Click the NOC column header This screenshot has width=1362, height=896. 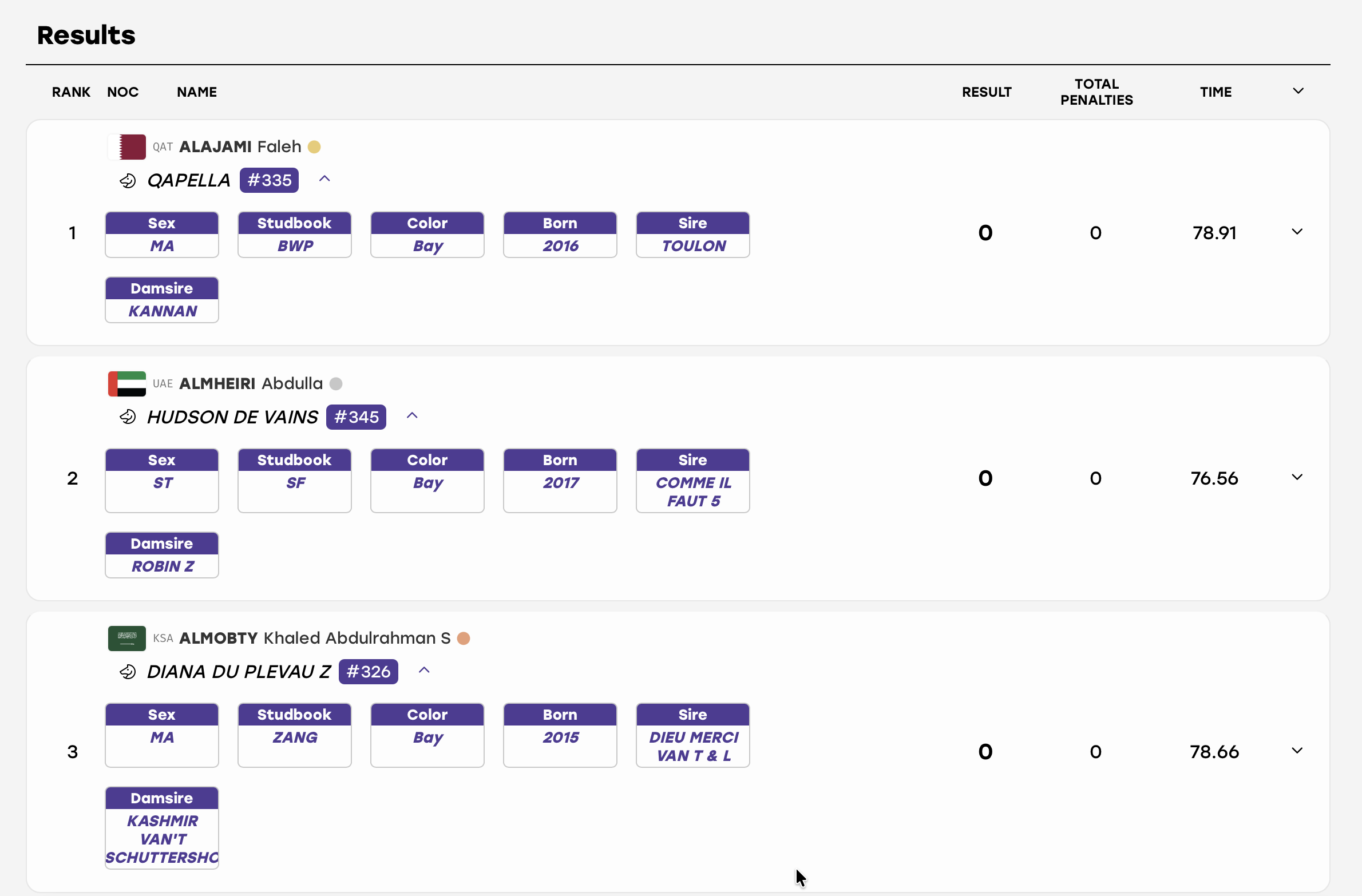click(x=123, y=92)
